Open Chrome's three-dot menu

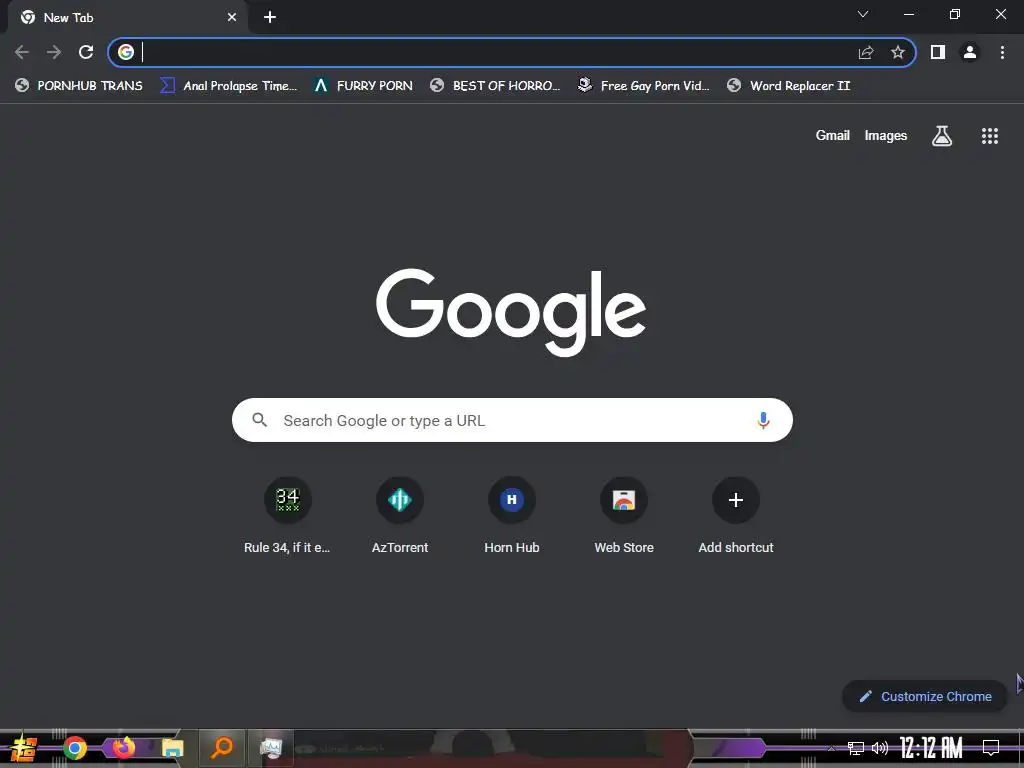click(1002, 52)
